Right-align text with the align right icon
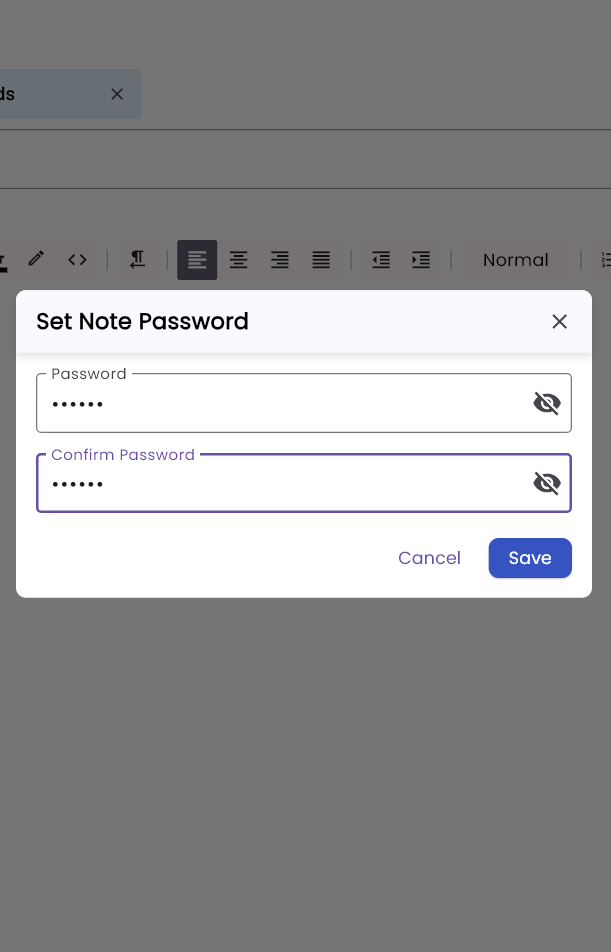 pos(280,260)
